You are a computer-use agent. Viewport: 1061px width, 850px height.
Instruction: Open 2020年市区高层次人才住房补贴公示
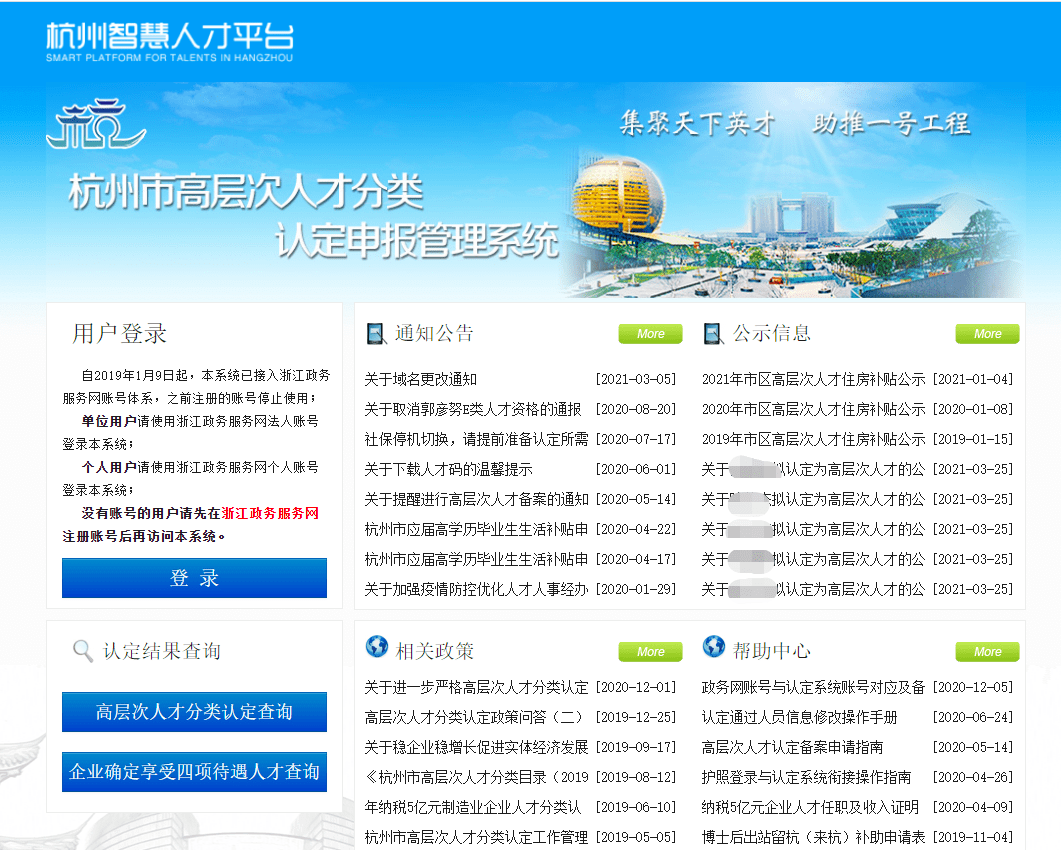(x=813, y=409)
